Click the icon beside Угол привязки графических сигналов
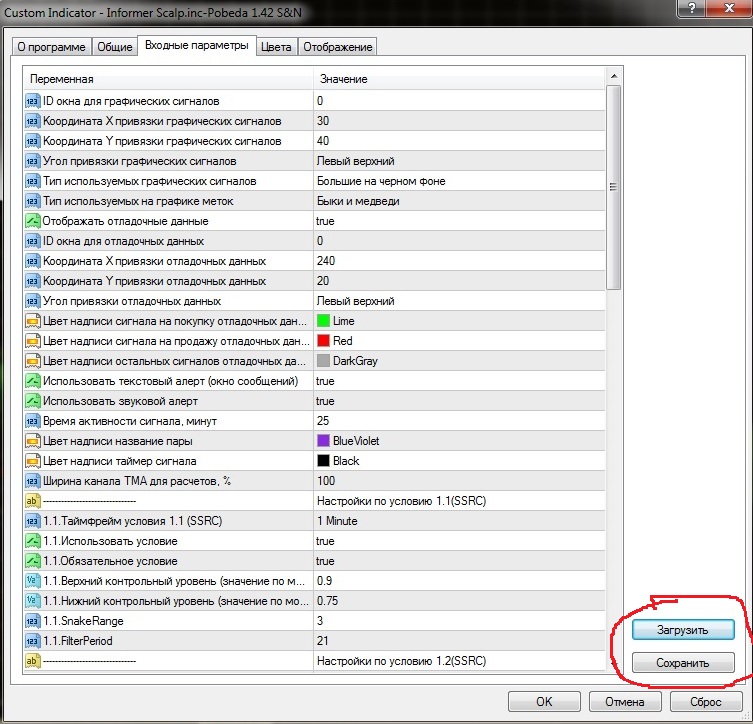The height and width of the screenshot is (724, 753). [32, 161]
